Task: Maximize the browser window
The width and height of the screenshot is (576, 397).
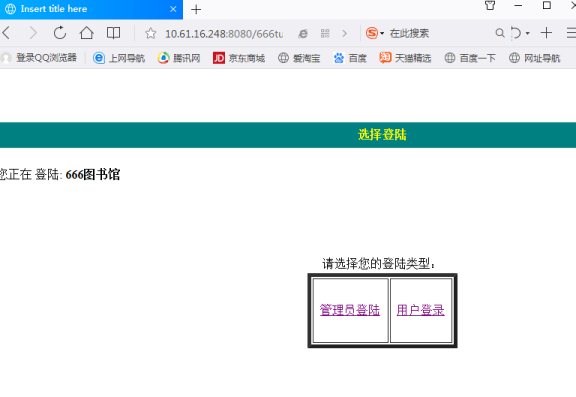Action: 547,6
